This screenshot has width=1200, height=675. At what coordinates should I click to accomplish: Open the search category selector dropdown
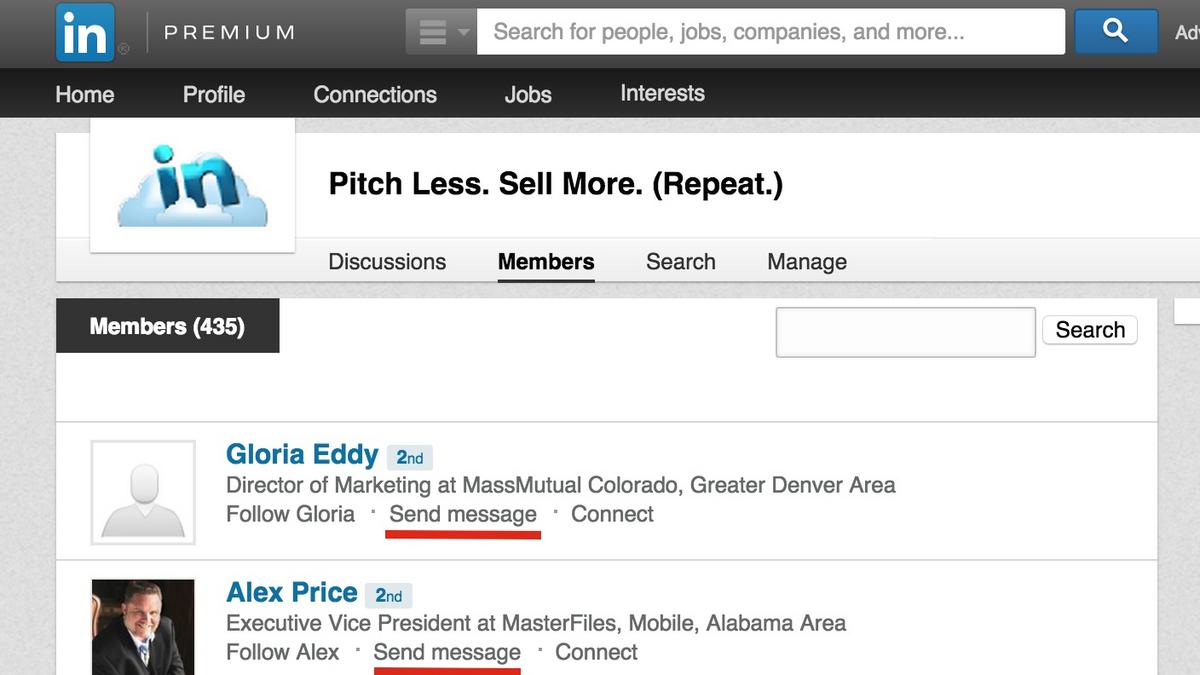pyautogui.click(x=440, y=31)
